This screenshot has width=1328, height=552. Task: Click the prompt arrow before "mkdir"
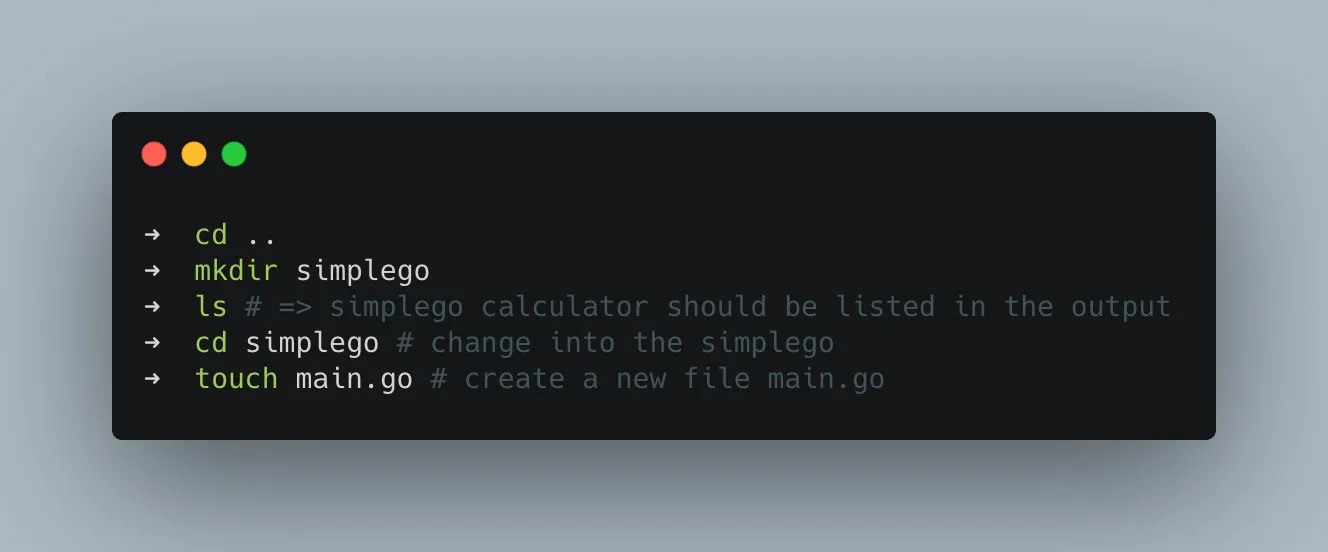(x=152, y=271)
